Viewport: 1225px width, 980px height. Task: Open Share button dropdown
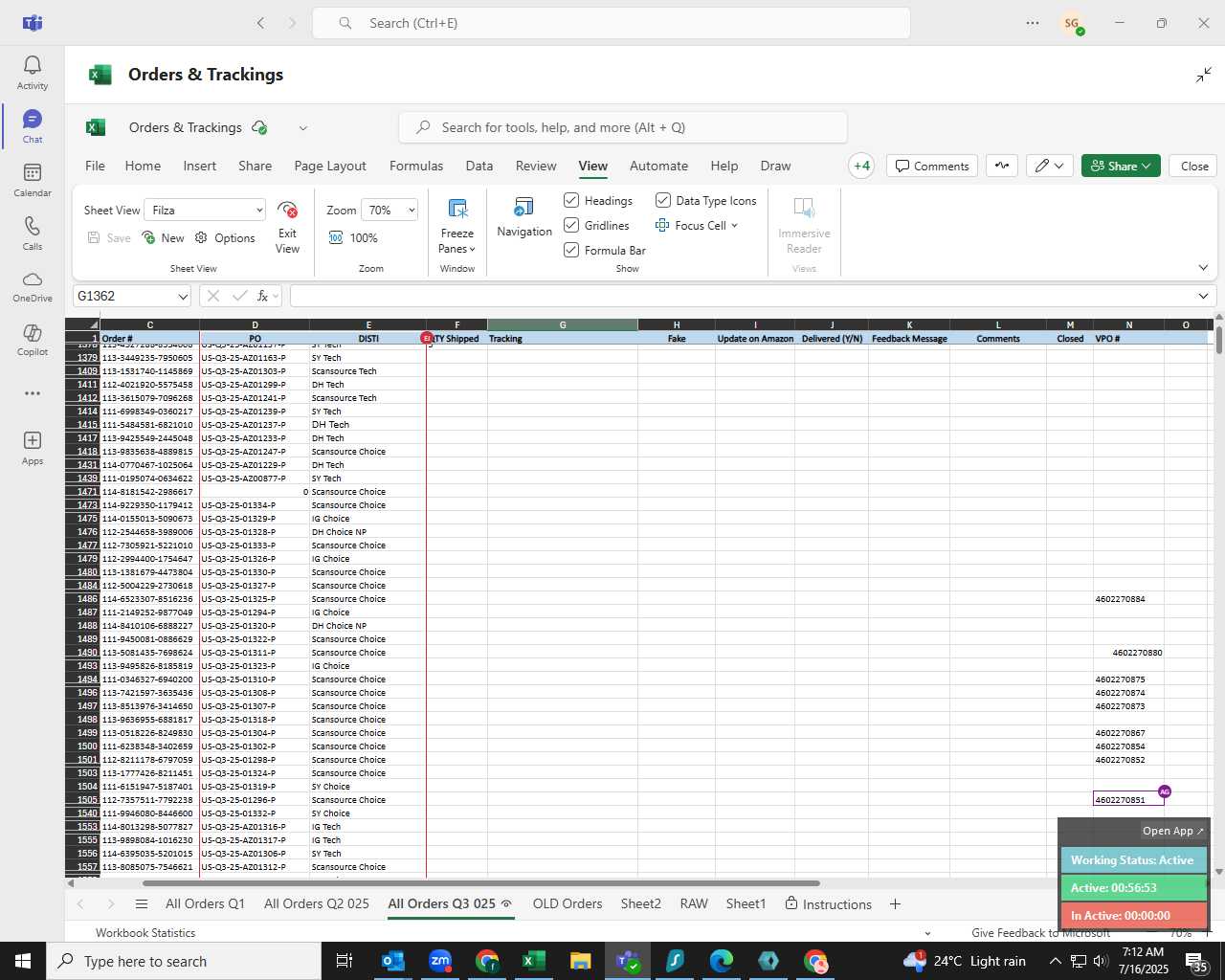pos(1121,166)
